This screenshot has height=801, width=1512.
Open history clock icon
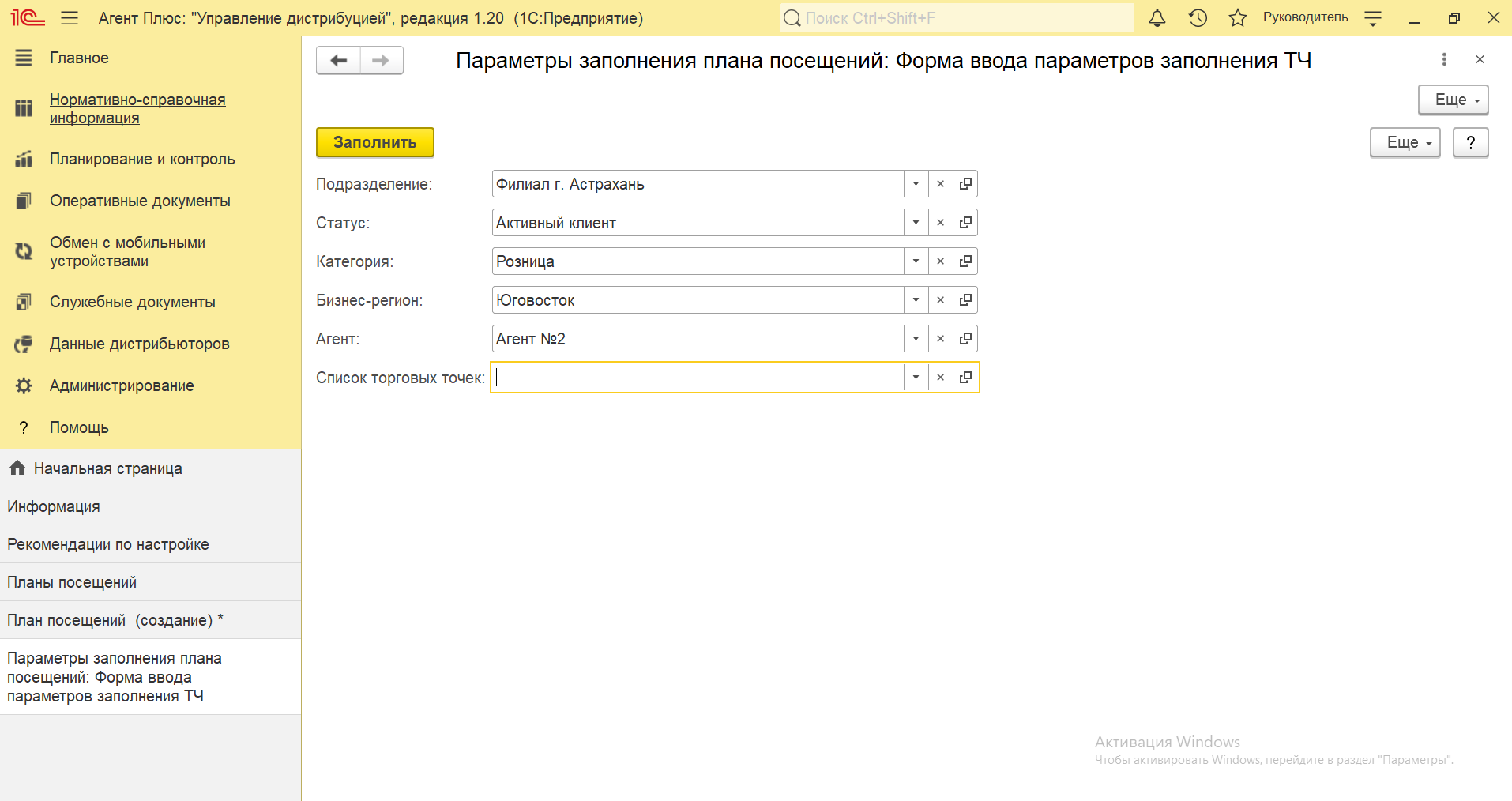point(1198,17)
